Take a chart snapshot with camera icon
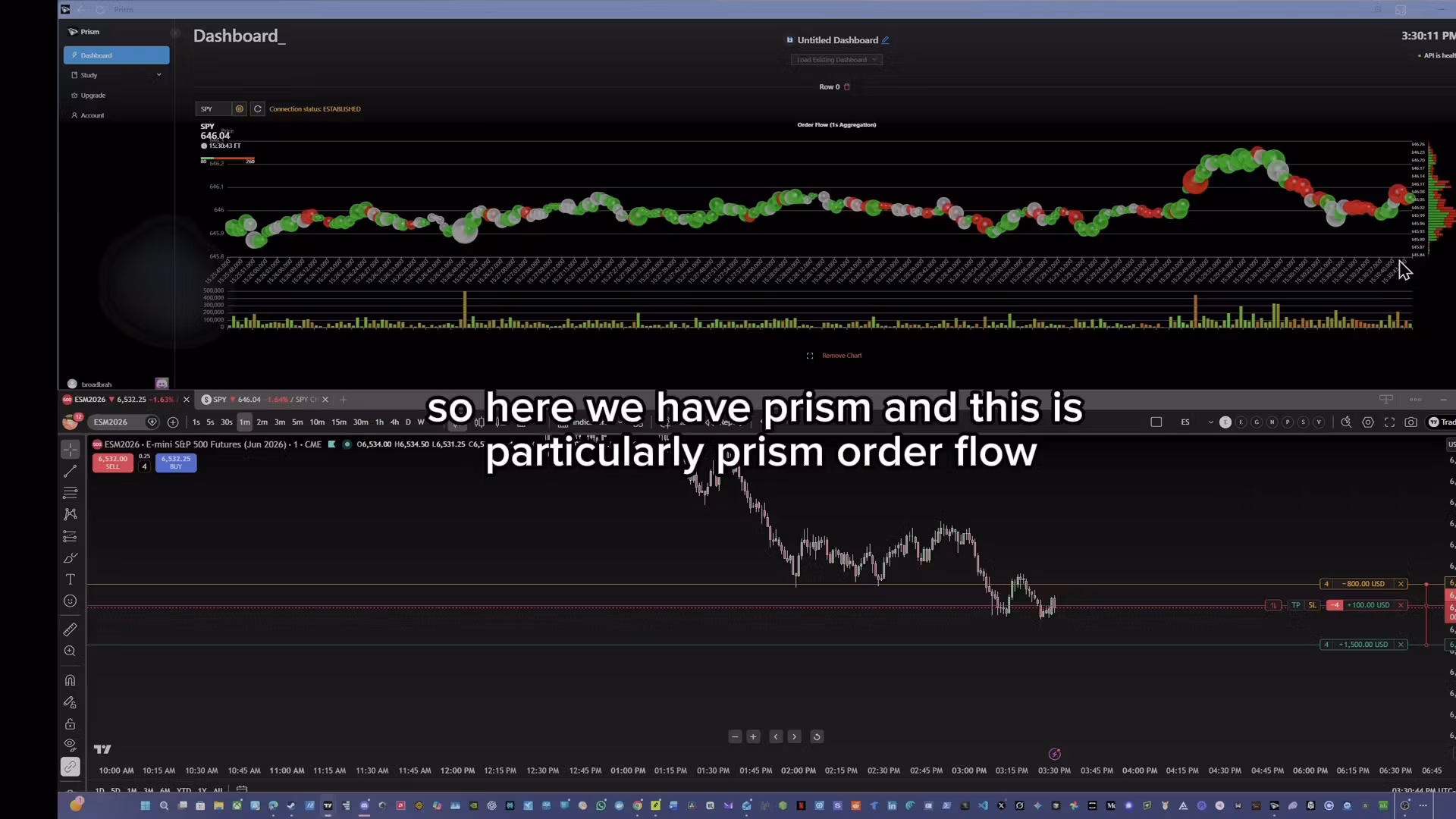The height and width of the screenshot is (819, 1456). pos(1410,422)
